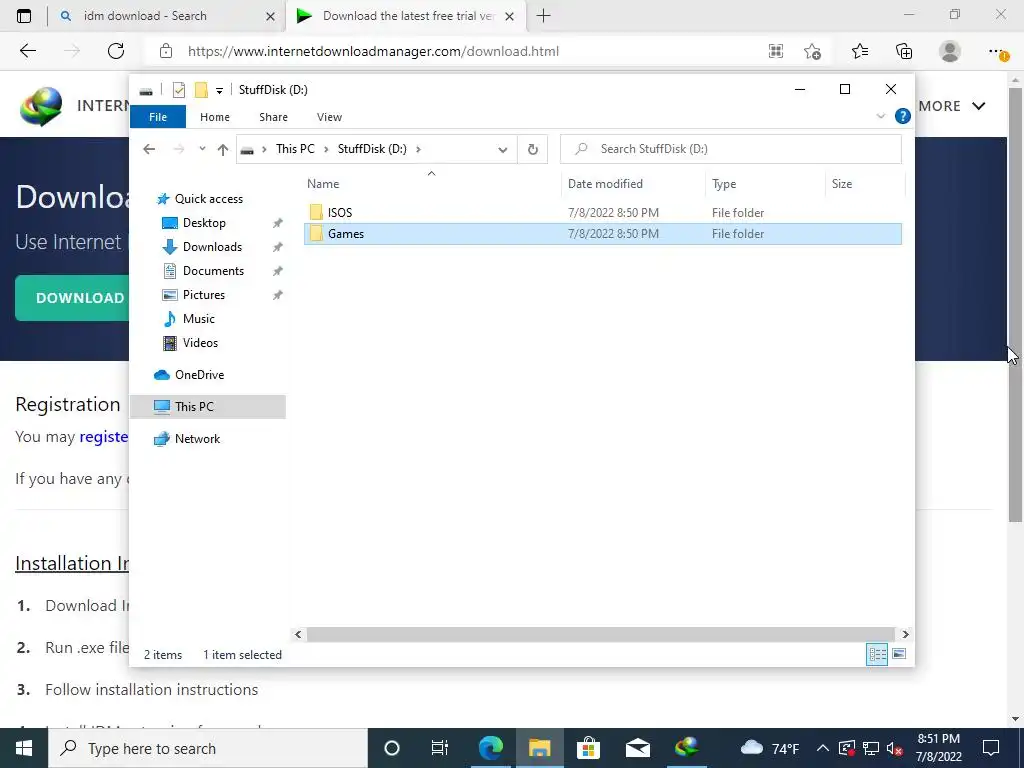1024x768 pixels.
Task: Select Network in navigation pane
Action: 197,439
